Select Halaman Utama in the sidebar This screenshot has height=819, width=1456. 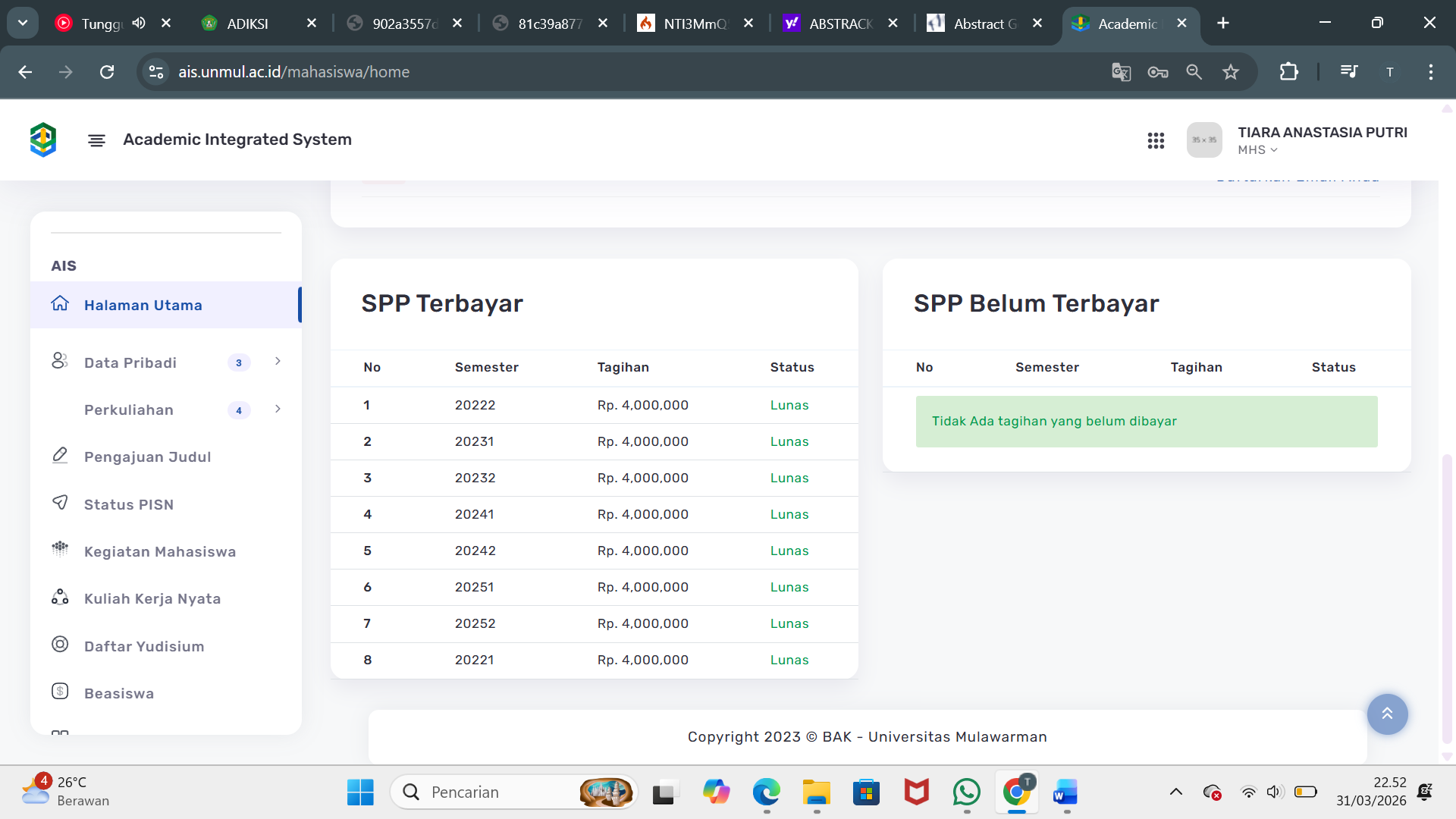[143, 305]
